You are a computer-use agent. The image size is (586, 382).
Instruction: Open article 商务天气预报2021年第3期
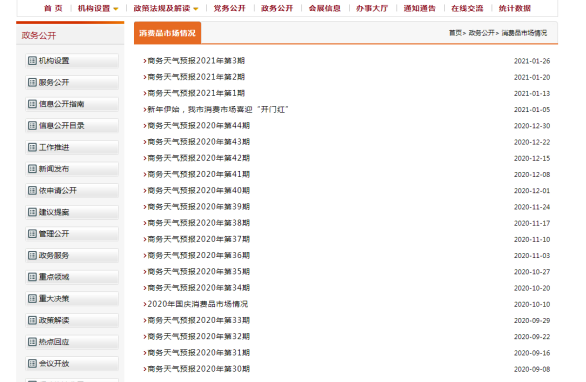(196, 61)
